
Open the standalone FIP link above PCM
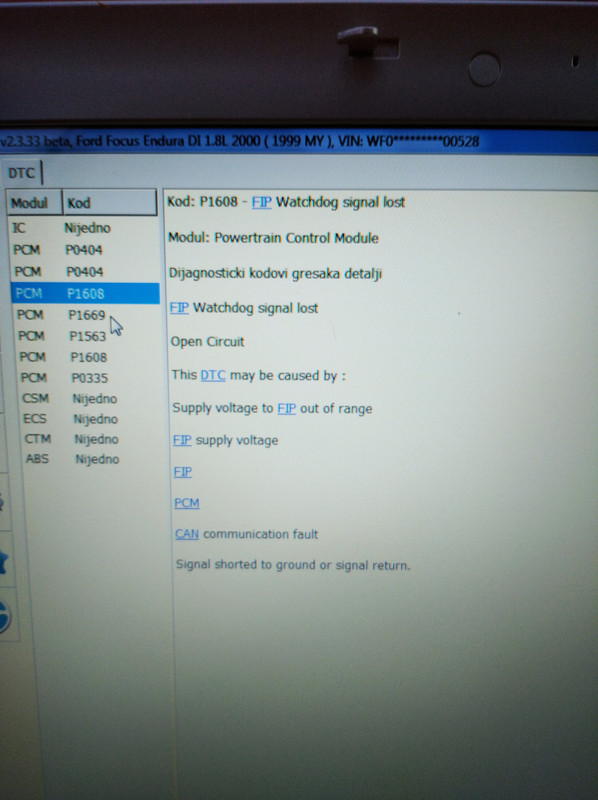pyautogui.click(x=183, y=471)
